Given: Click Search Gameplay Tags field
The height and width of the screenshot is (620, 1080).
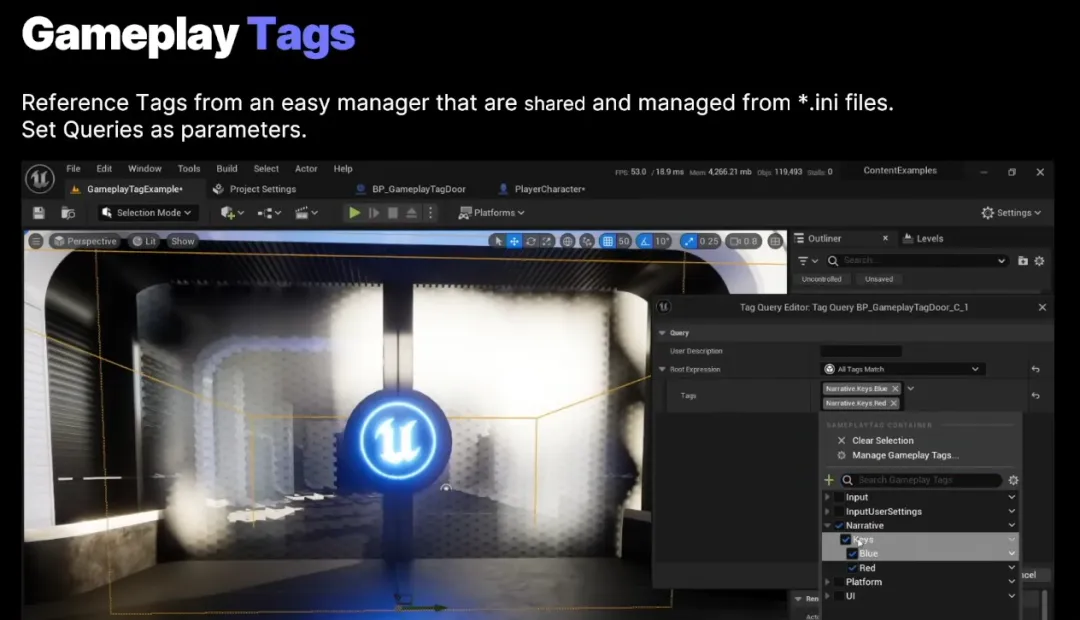Looking at the screenshot, I should (921, 479).
